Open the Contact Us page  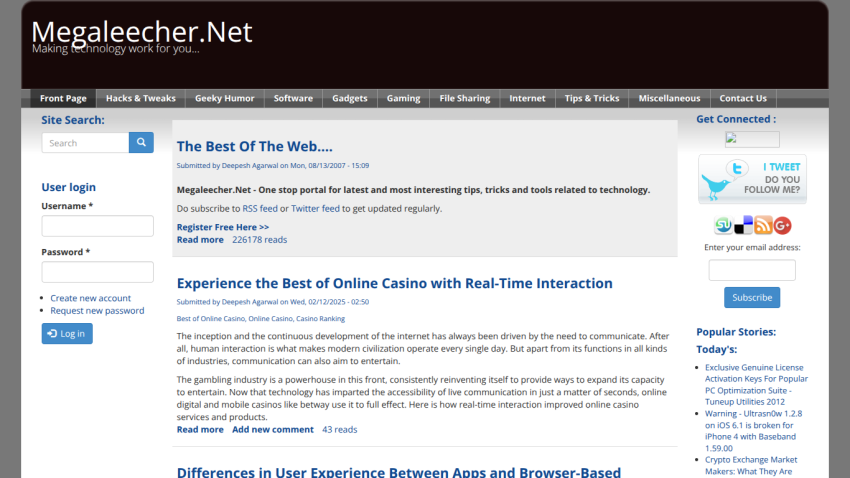743,98
